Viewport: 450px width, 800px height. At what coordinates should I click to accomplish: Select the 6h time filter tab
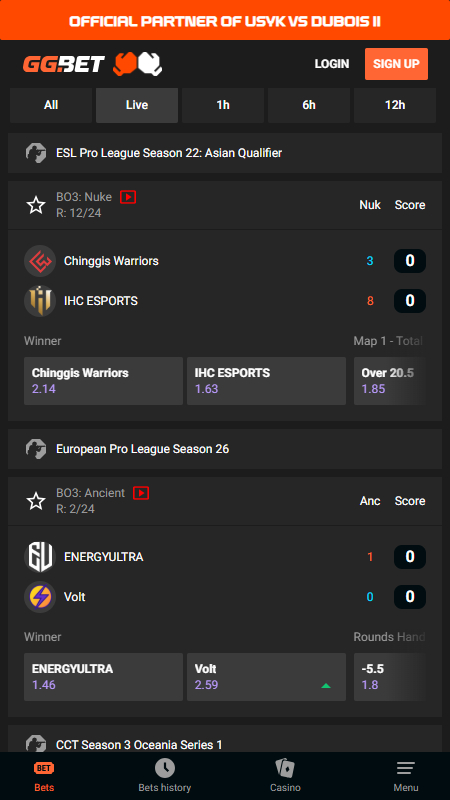pyautogui.click(x=309, y=105)
